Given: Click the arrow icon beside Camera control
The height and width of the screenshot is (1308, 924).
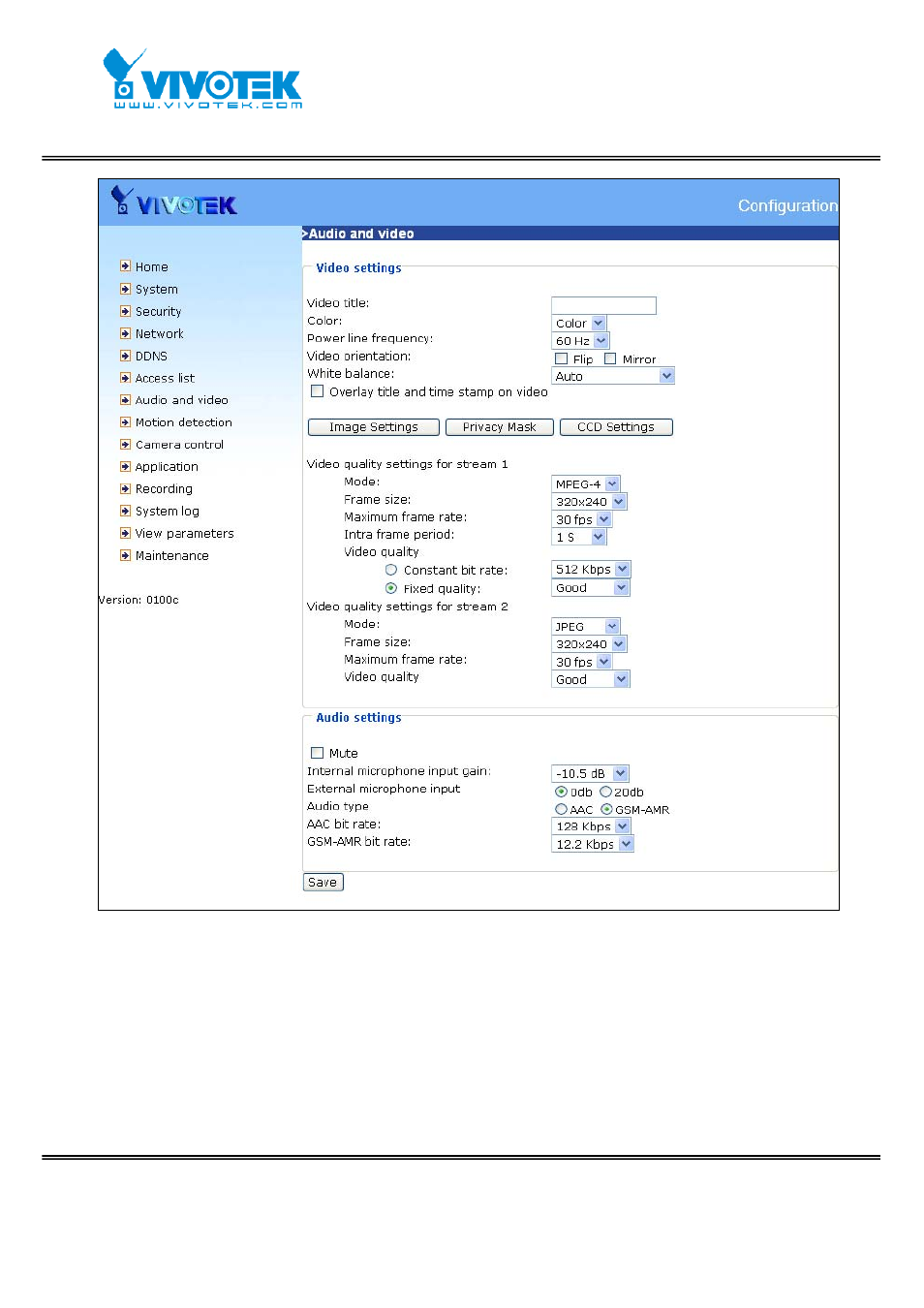Looking at the screenshot, I should tap(125, 445).
